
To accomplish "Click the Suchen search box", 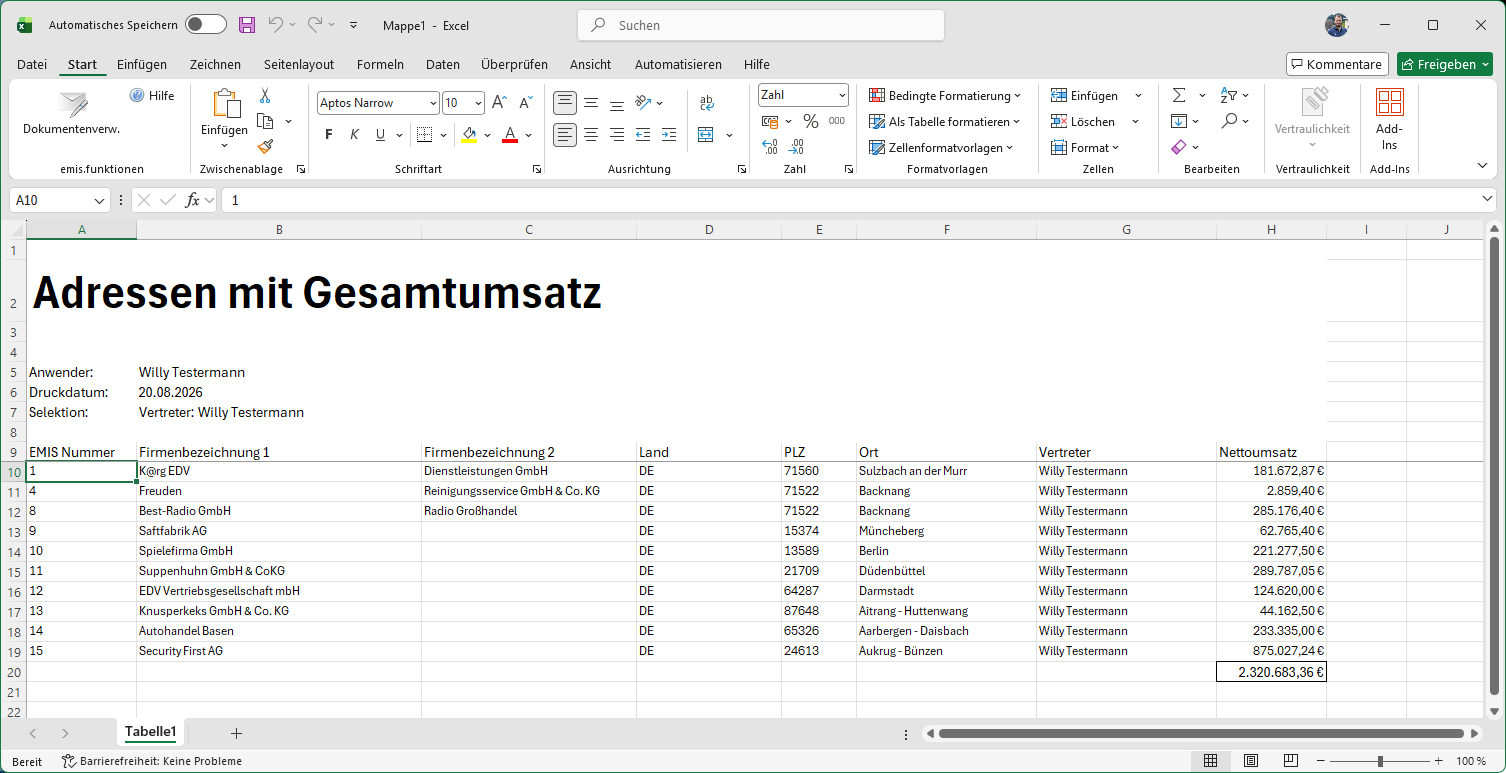I will coord(761,25).
